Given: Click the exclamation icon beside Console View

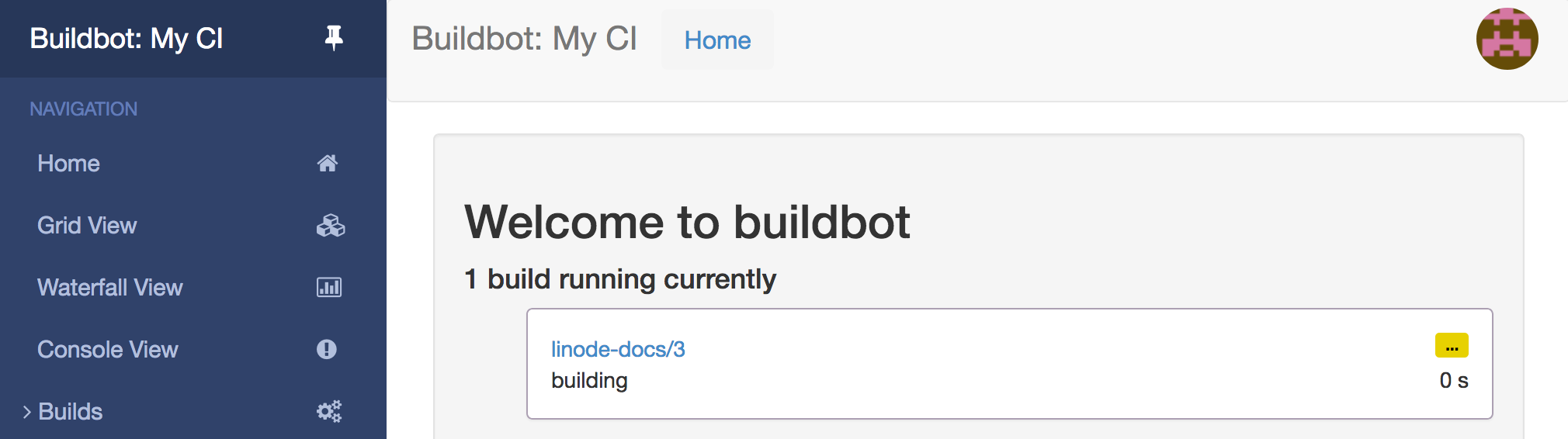Looking at the screenshot, I should [327, 349].
